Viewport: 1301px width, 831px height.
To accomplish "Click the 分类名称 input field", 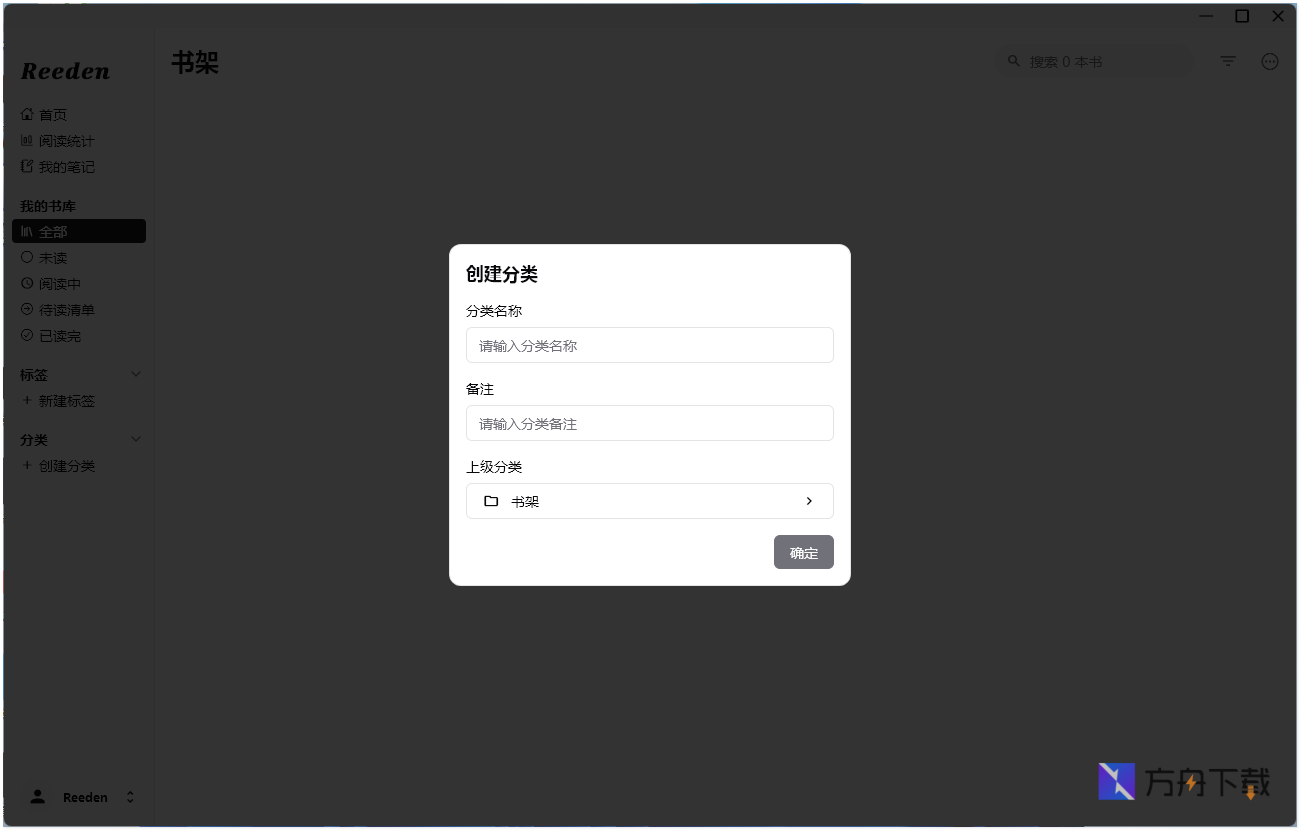I will coord(649,345).
